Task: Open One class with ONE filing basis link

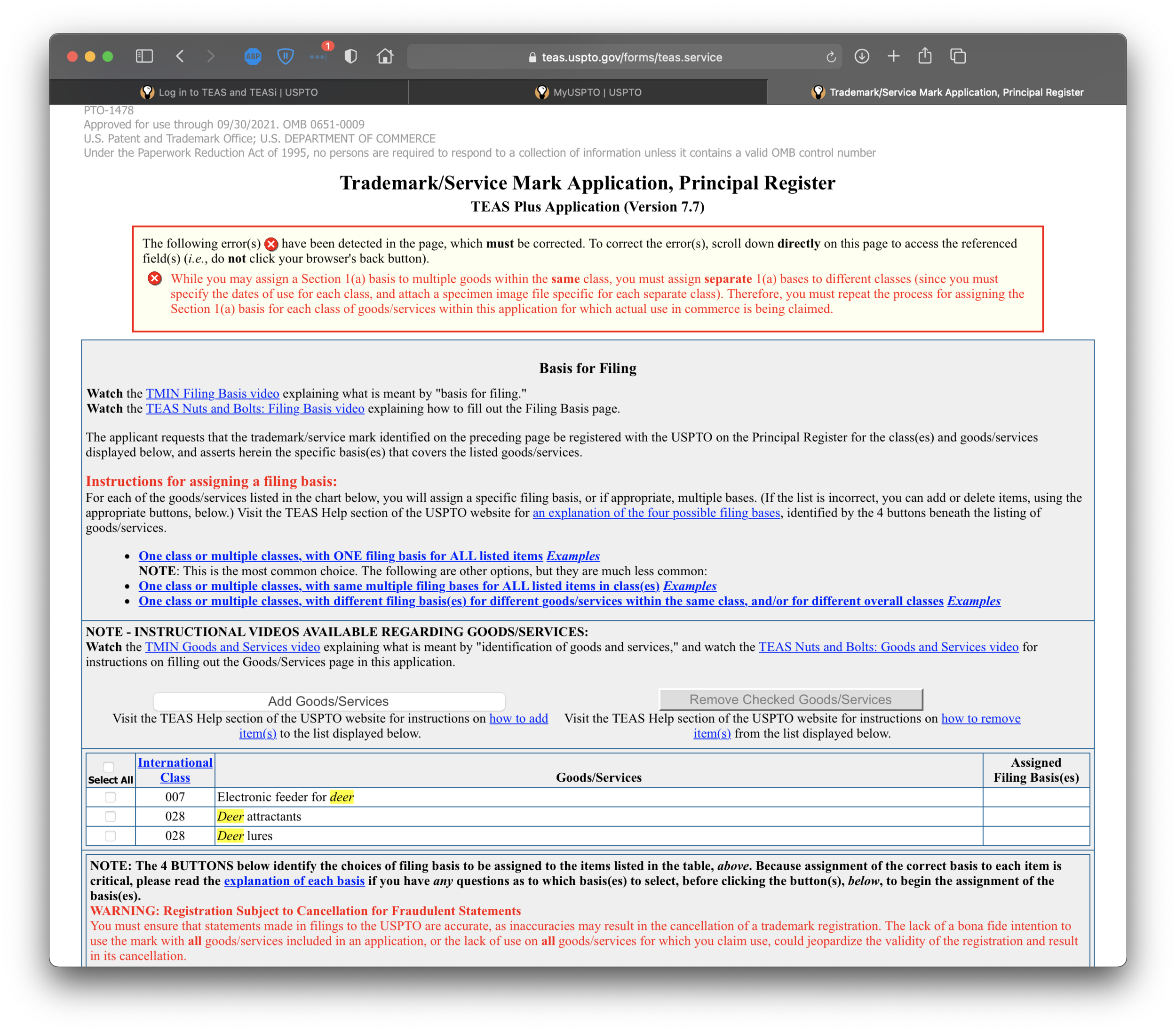Action: 341,556
